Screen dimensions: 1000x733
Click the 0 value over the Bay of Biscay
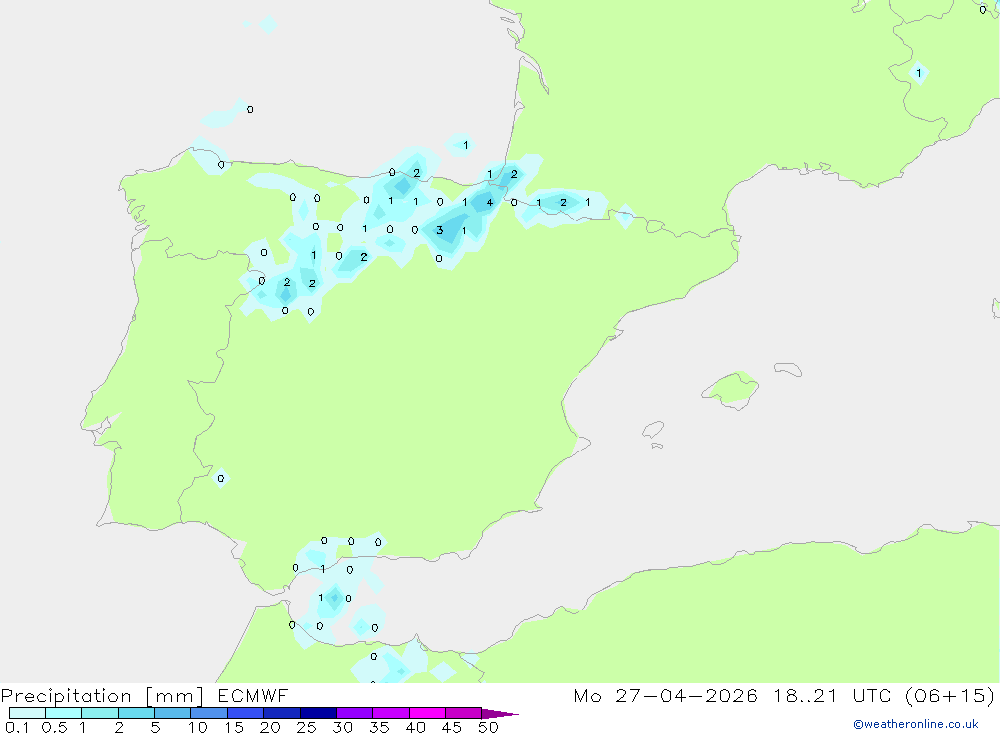250,110
